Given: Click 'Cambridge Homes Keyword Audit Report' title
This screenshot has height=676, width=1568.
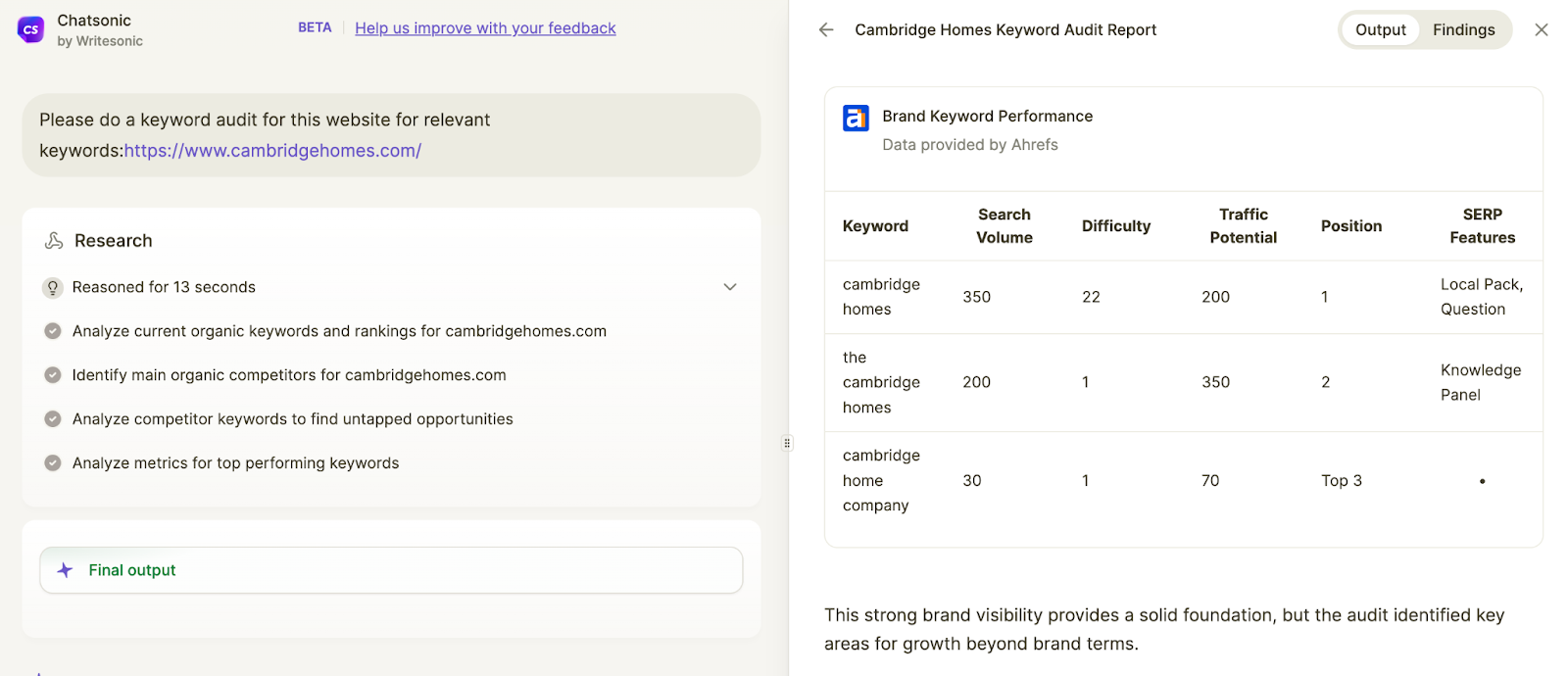Looking at the screenshot, I should point(1005,29).
